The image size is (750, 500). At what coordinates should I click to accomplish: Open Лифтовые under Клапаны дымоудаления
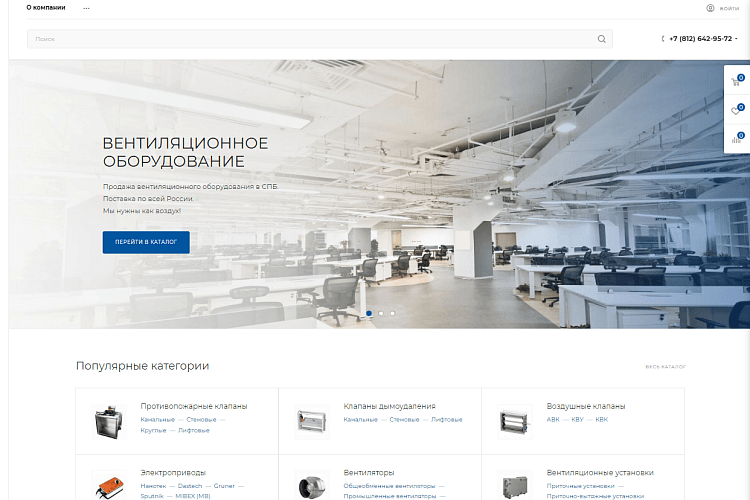point(447,420)
